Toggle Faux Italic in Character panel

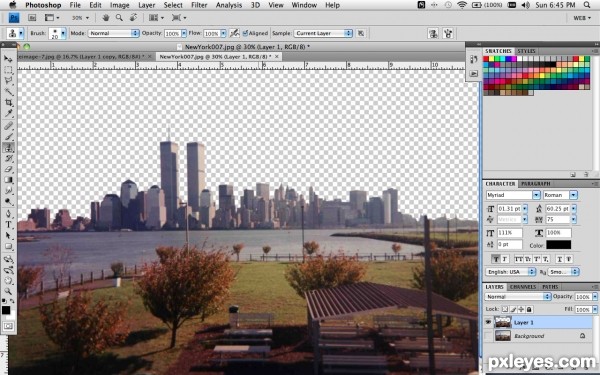[505, 259]
